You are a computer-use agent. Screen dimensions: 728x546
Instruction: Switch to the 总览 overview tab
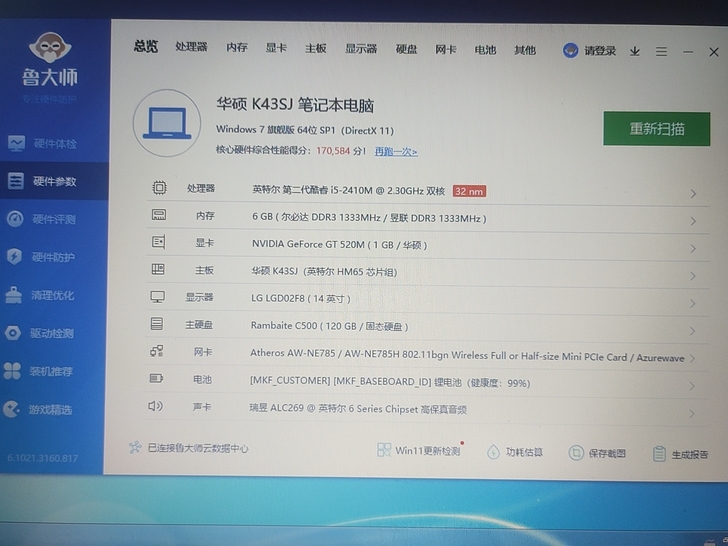[x=146, y=46]
